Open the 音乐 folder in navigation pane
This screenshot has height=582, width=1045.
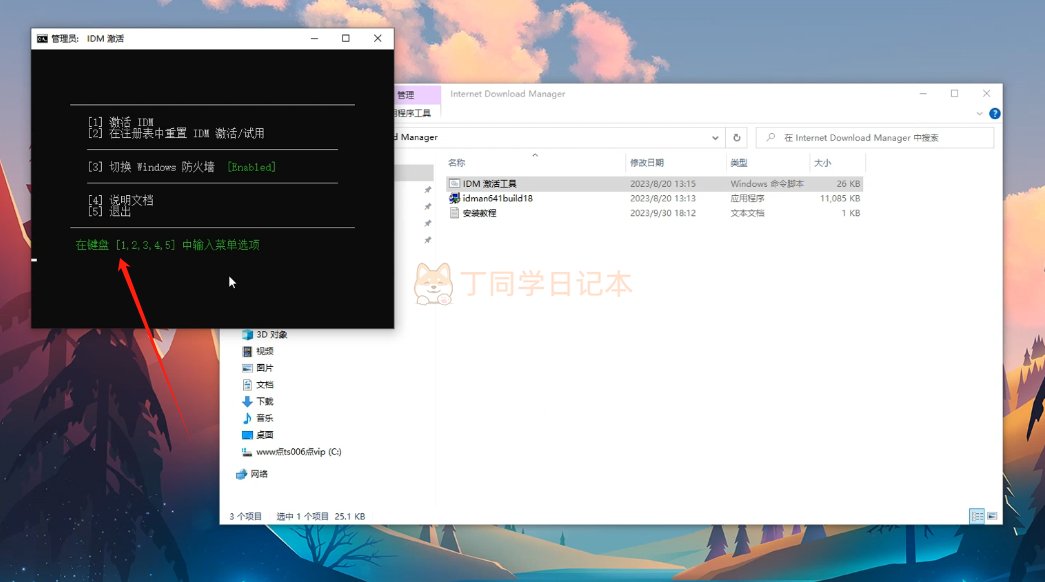click(264, 418)
